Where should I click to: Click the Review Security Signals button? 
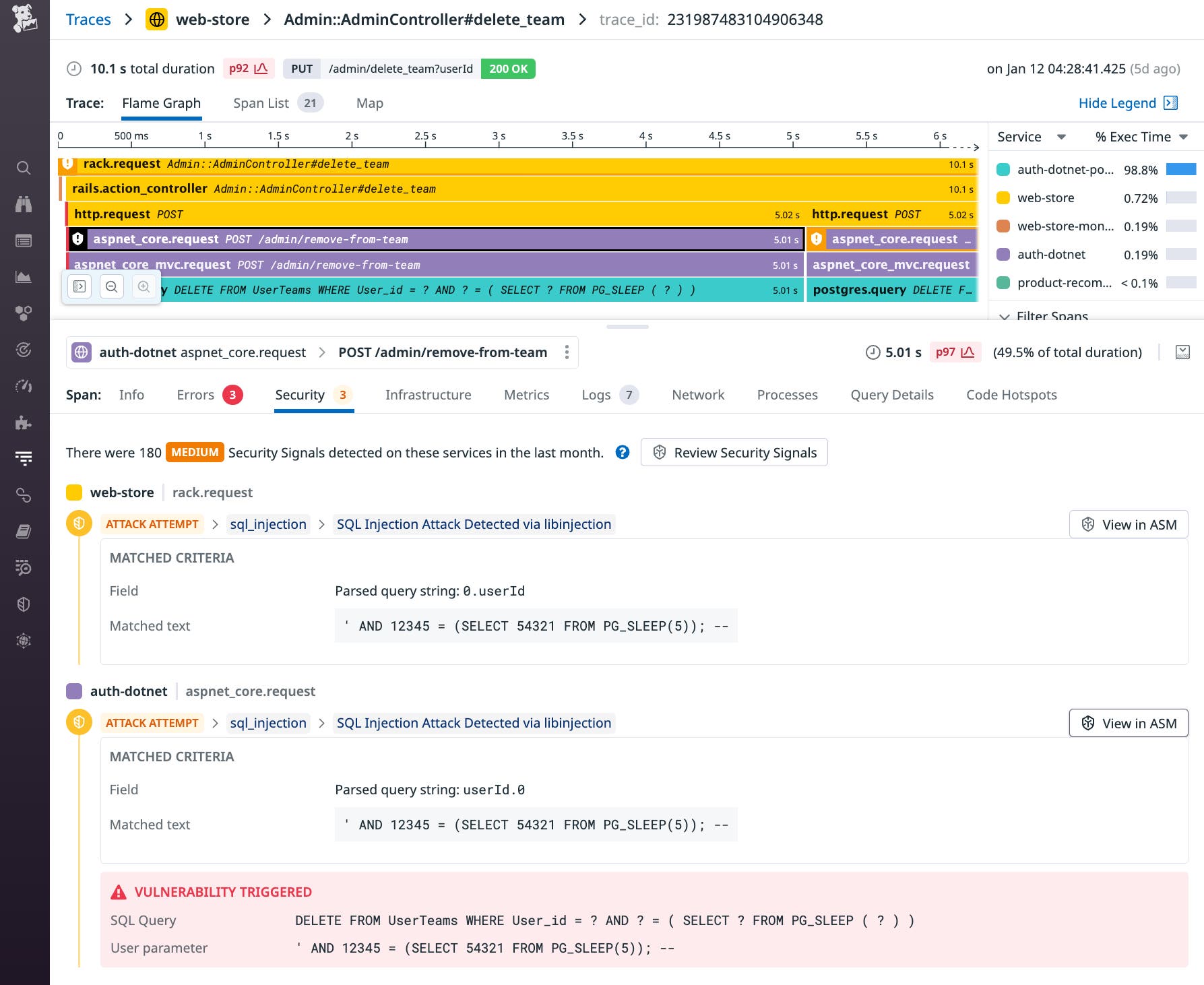[734, 452]
